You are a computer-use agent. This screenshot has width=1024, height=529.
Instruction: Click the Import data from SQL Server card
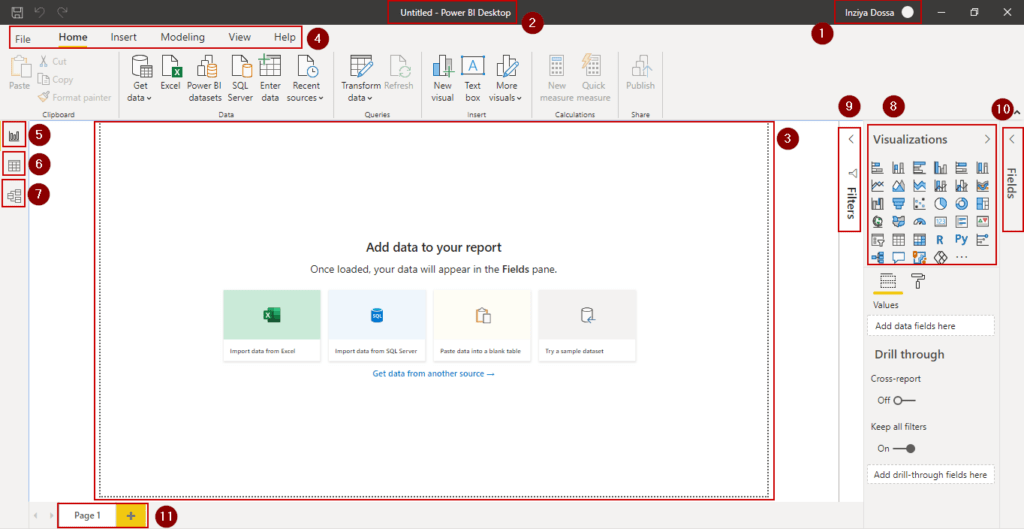[x=377, y=325]
